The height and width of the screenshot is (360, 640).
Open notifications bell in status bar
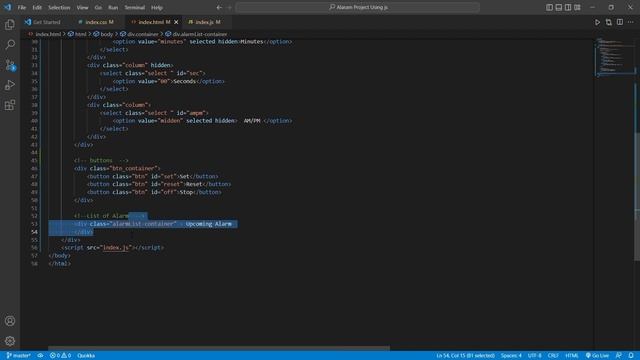[631, 356]
